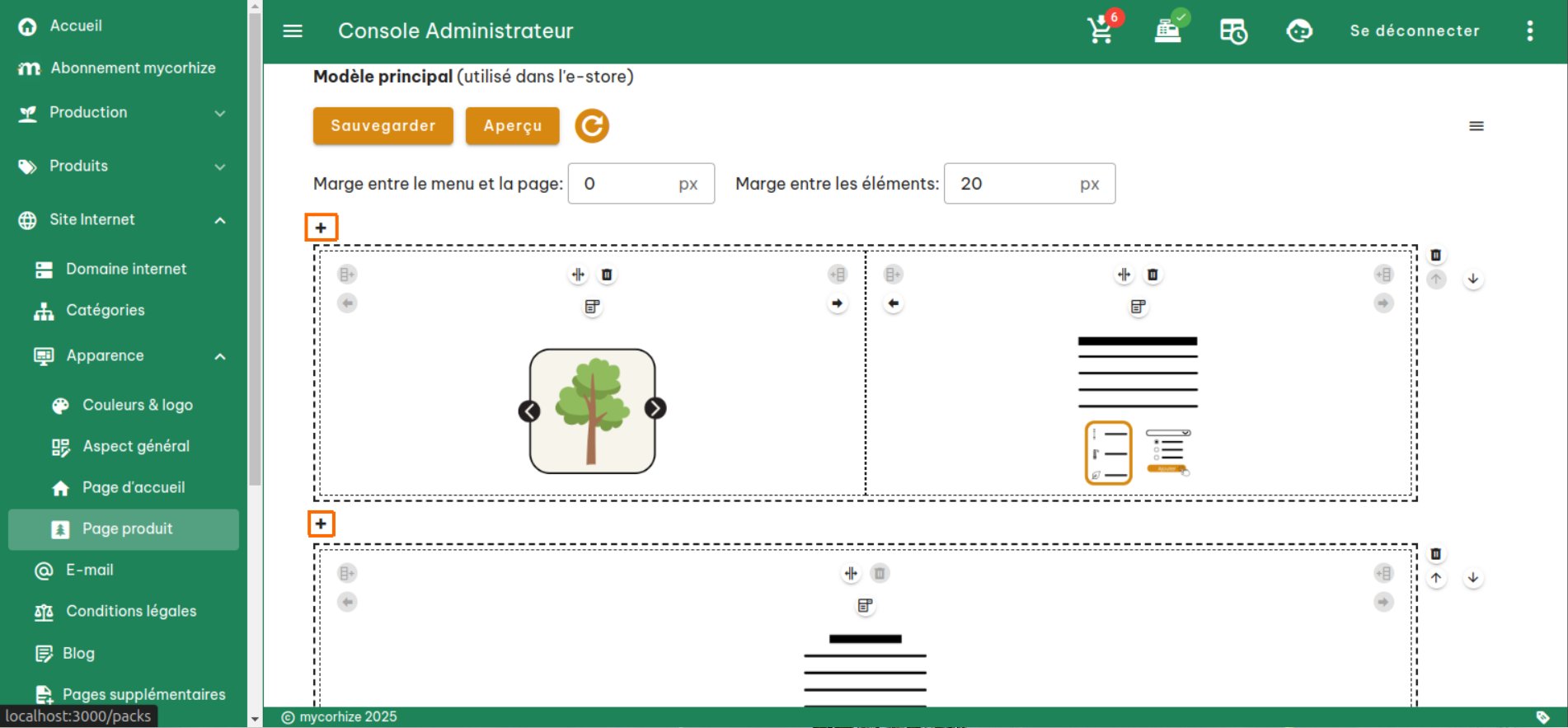
Task: Click the orange circular reset arrow icon
Action: pos(592,126)
